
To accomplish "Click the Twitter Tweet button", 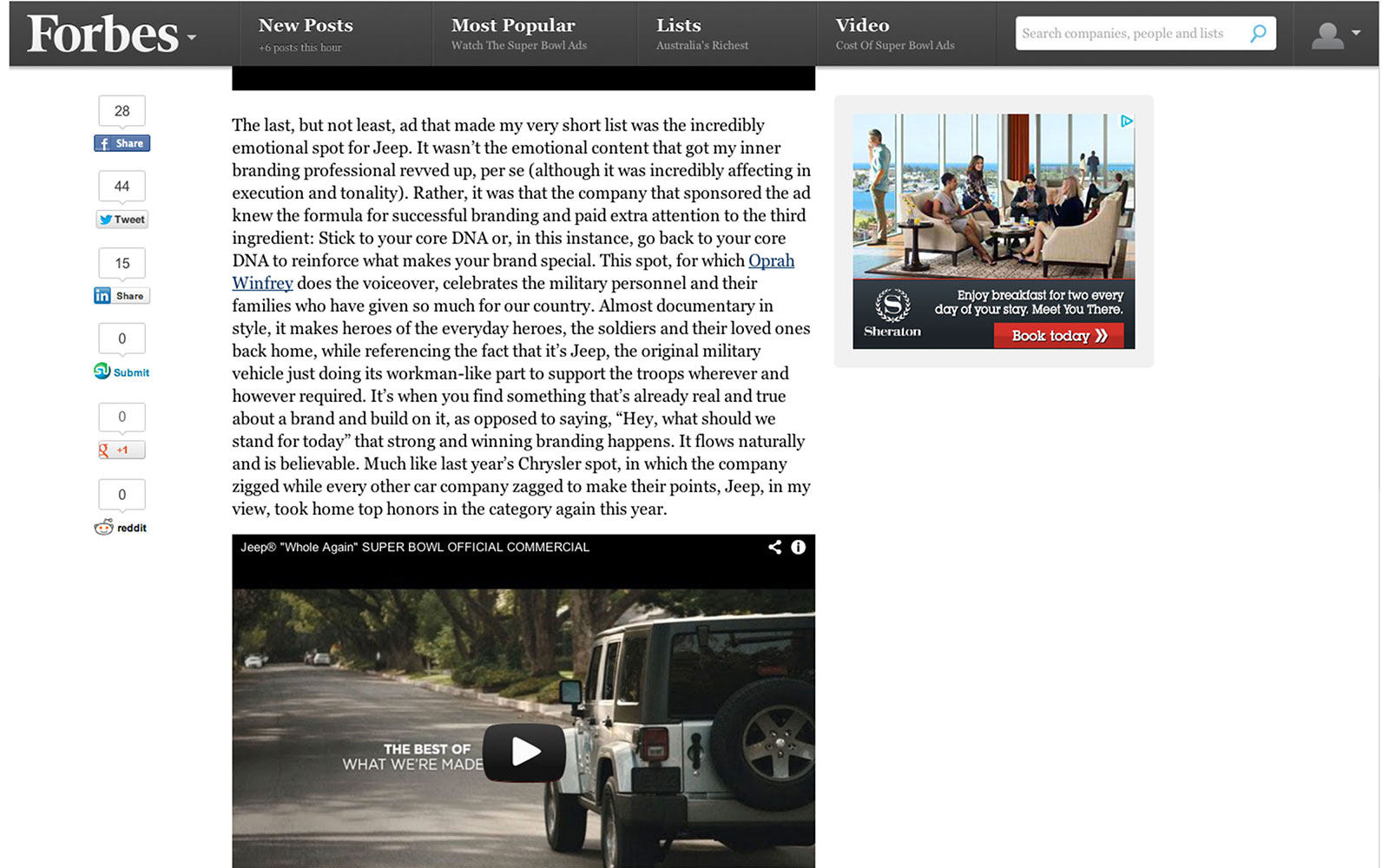I will tap(122, 220).
